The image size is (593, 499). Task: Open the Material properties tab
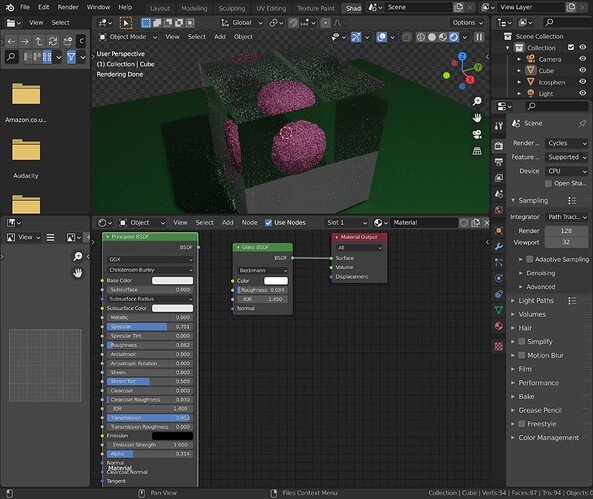tap(499, 326)
